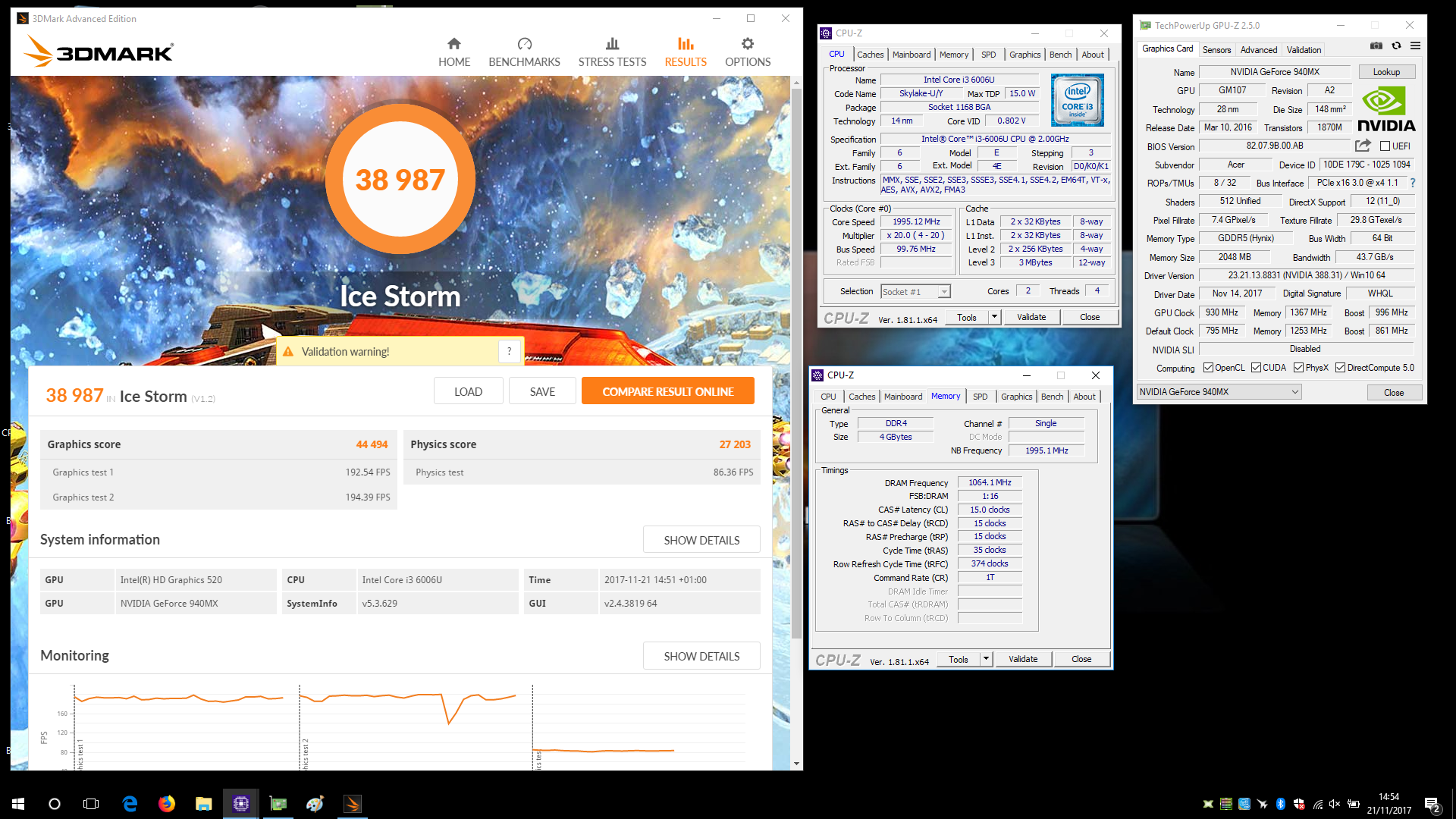Click LOAD button in 3DMark

coord(468,391)
